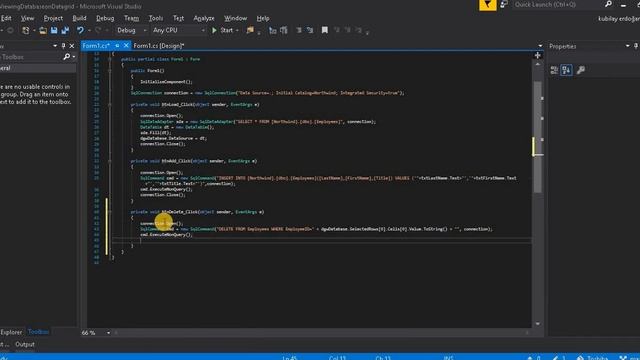
Task: Toggle auto-hide pin on Toolbox panel
Action: coord(63,46)
